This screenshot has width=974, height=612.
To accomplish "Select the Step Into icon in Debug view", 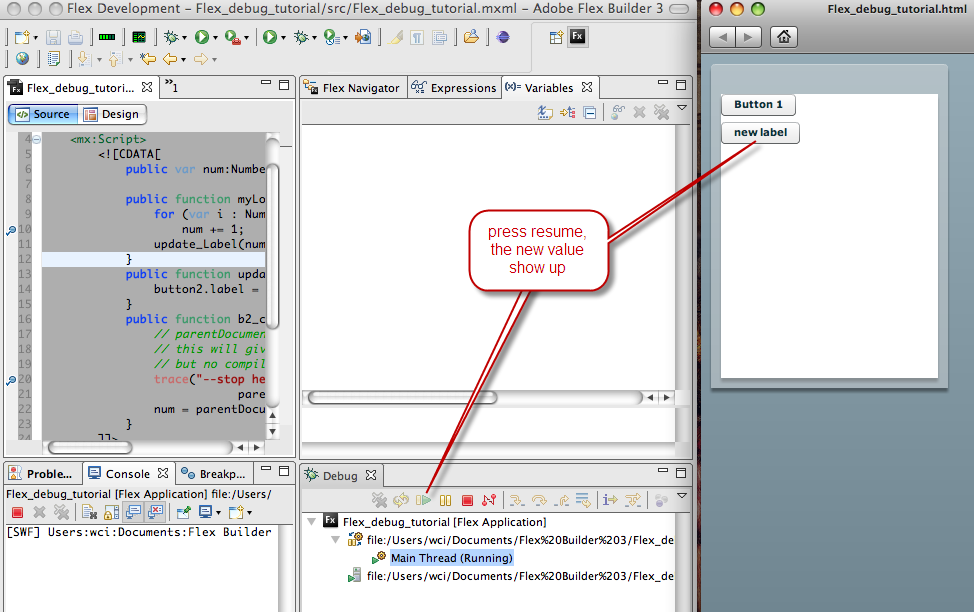I will click(x=518, y=500).
